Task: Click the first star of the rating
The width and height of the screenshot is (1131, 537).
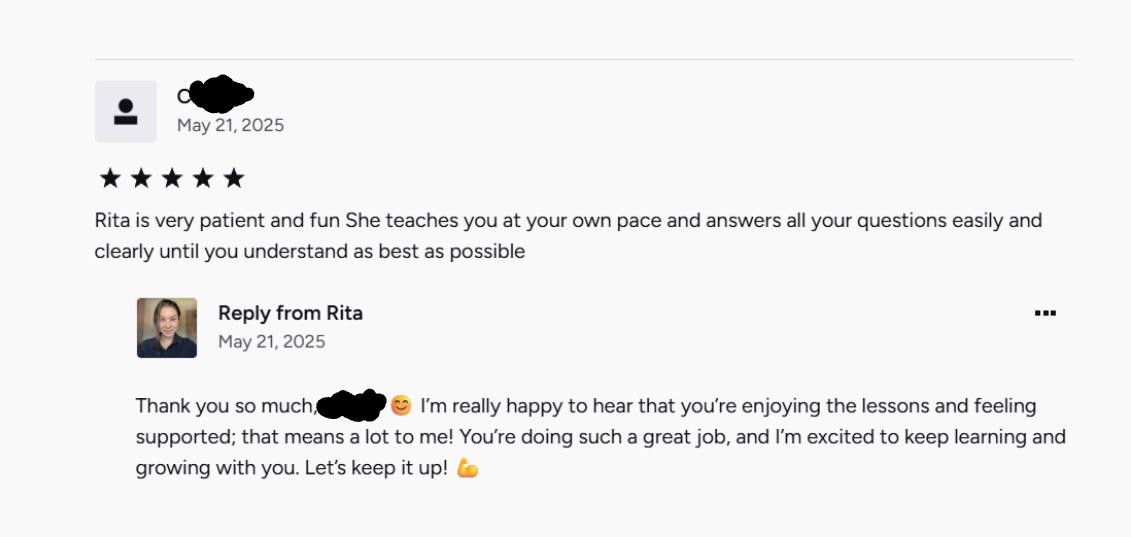Action: tap(110, 179)
